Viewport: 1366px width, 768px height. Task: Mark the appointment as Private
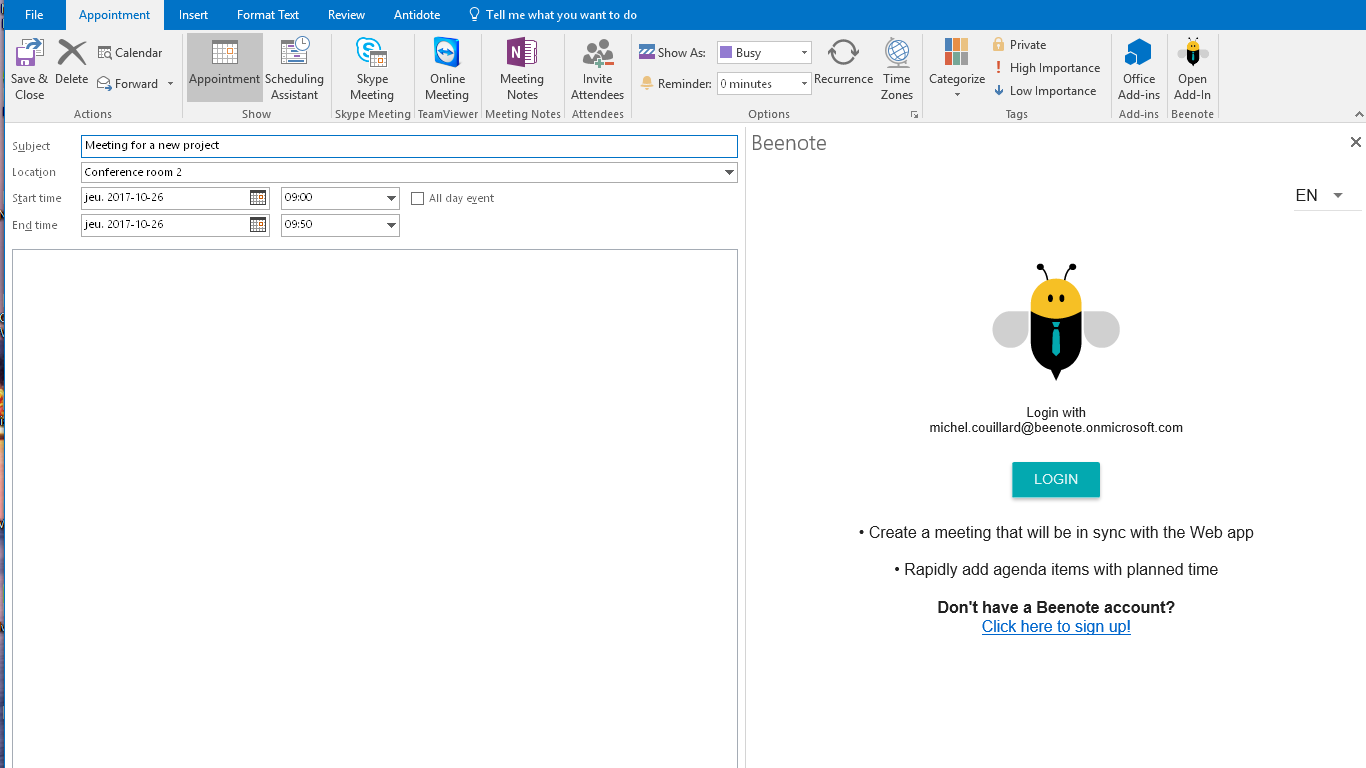[x=1019, y=45]
